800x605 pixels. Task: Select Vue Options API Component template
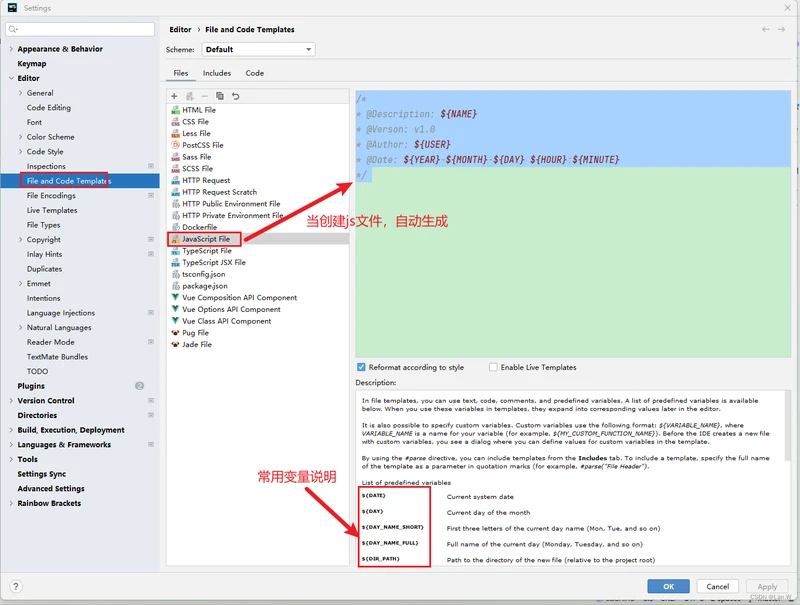231,309
